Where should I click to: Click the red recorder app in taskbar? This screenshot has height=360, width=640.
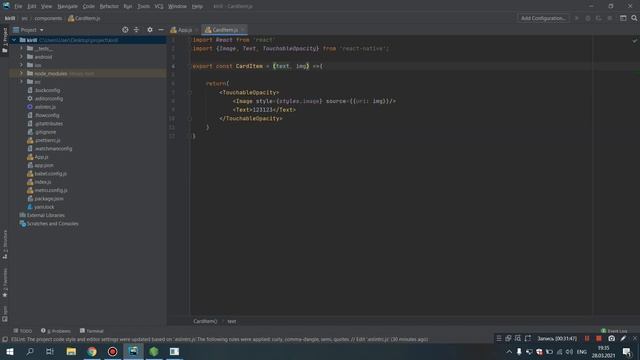coord(112,351)
